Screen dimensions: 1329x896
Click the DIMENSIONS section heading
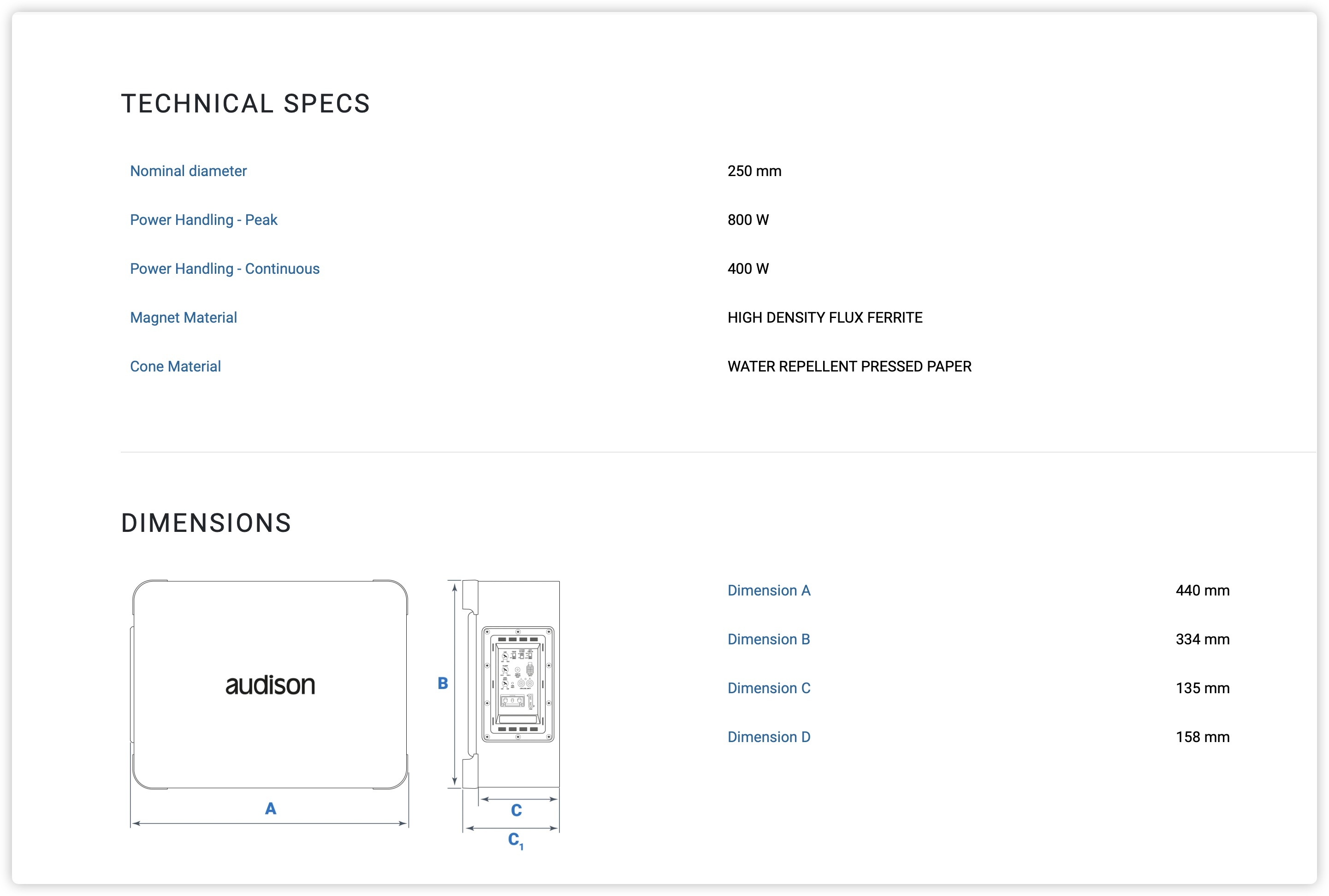(206, 523)
